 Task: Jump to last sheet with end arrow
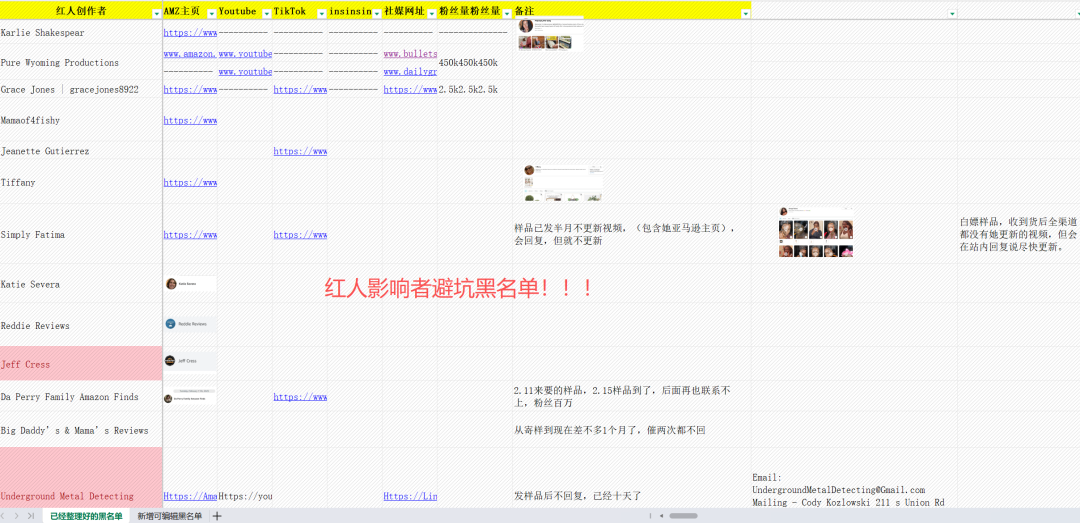point(31,516)
